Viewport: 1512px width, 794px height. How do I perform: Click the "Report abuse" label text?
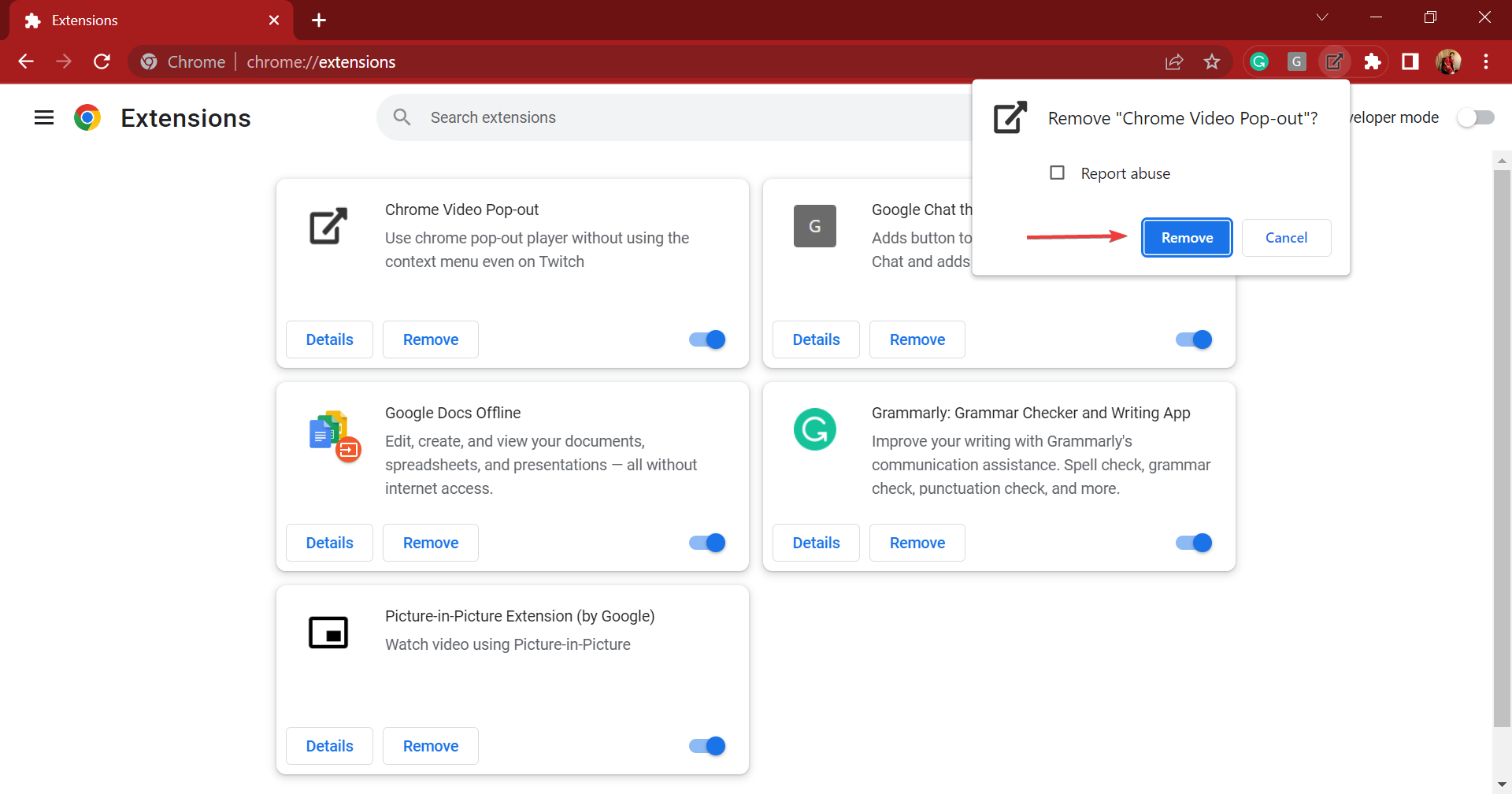1125,173
